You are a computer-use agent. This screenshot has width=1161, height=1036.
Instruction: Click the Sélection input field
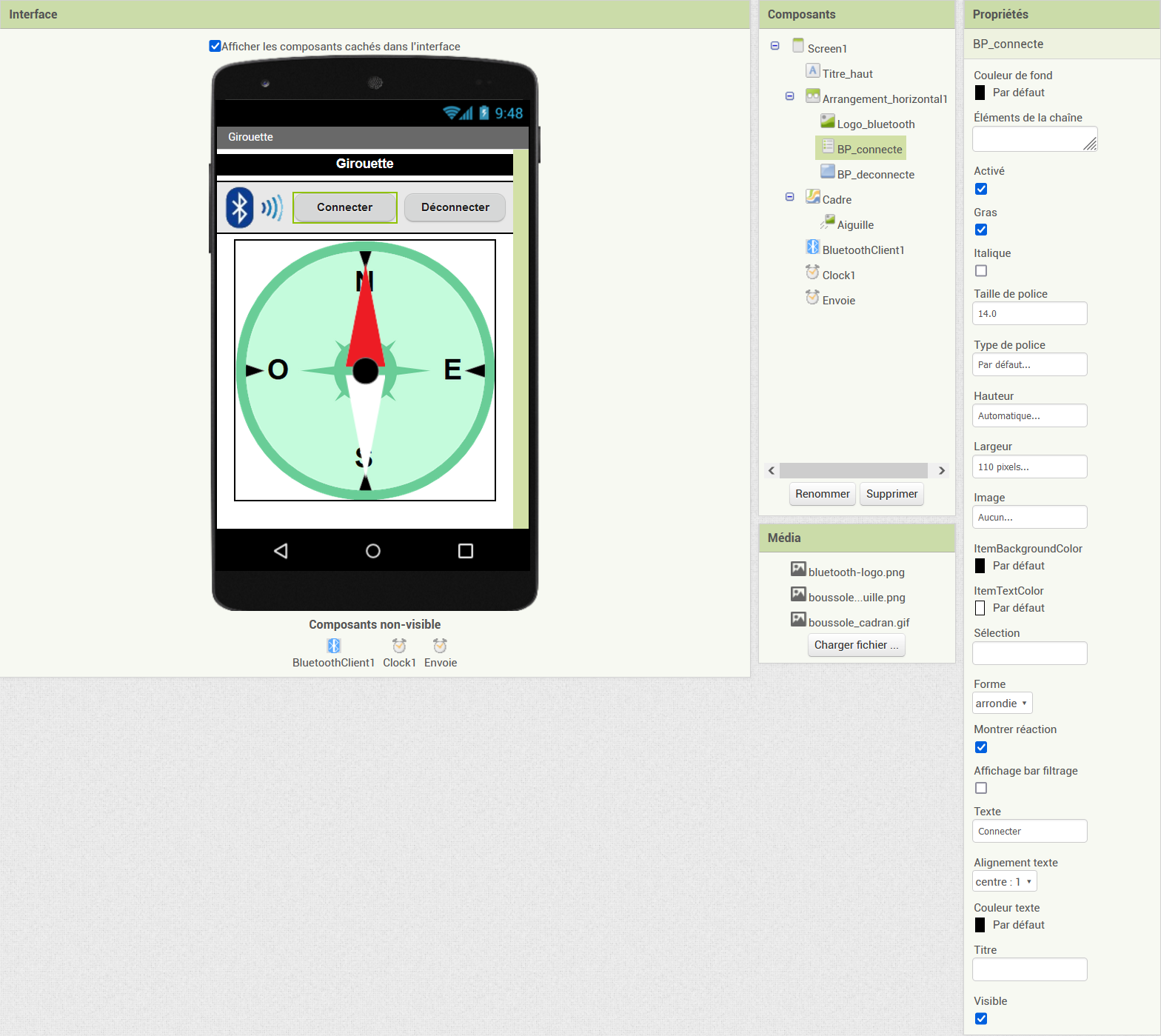point(1029,653)
